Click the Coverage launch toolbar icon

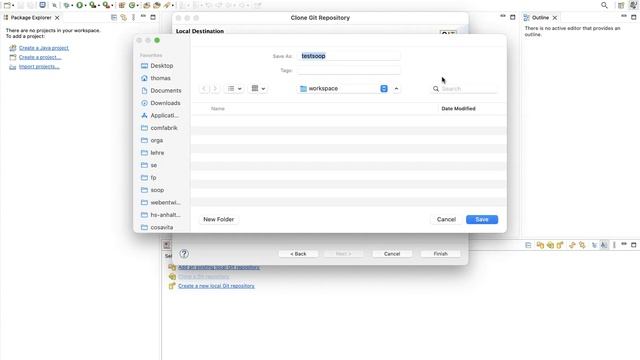tap(93, 5)
